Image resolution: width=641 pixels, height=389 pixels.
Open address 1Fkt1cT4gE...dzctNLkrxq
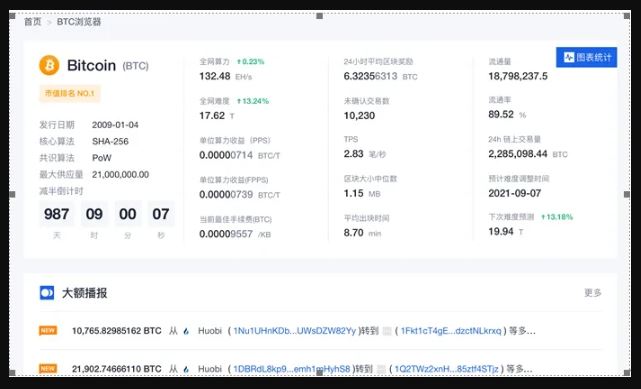point(451,331)
